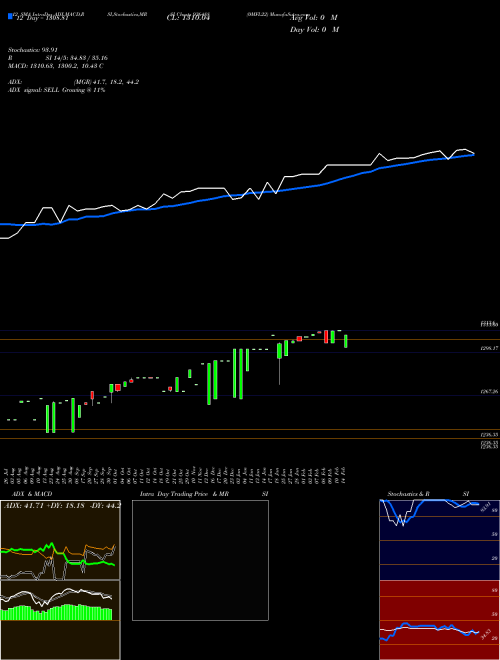
Task: Click the 'CL: 1310.04' closing price text
Action: (x=188, y=18)
